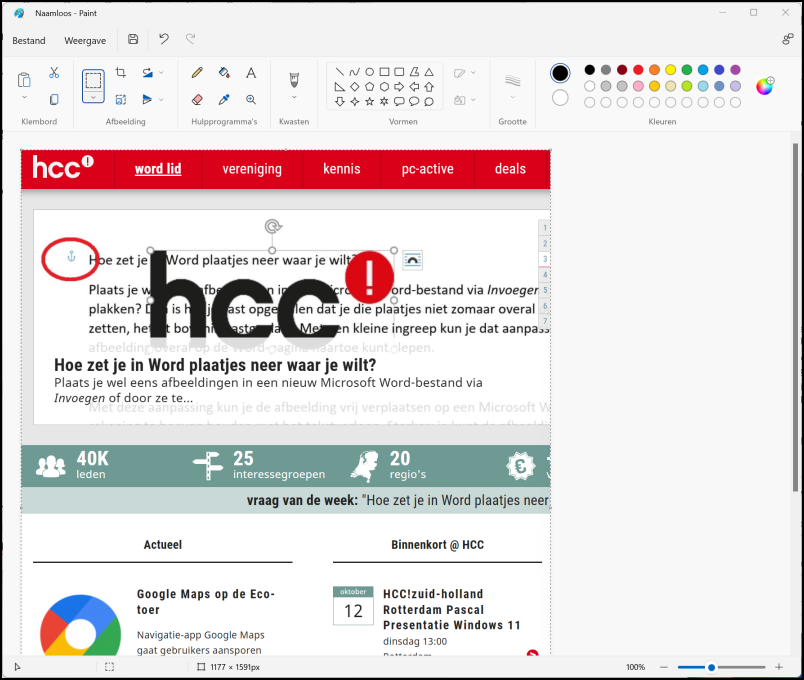
Task: Select the Eraser tool
Action: click(x=197, y=99)
